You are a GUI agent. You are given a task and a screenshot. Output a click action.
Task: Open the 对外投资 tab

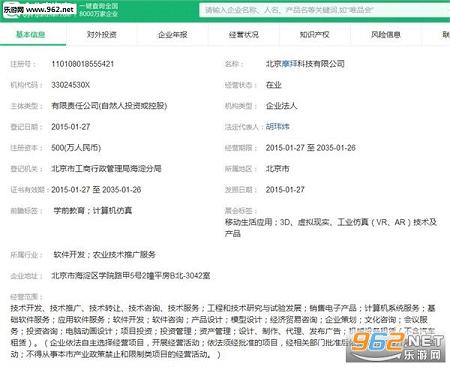point(101,34)
